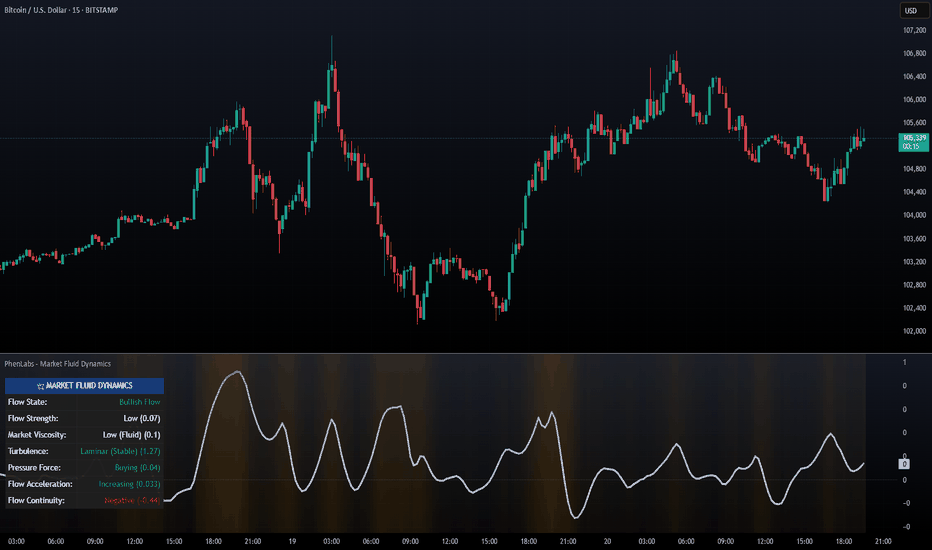This screenshot has height=550, width=932.
Task: Select the Flow Acceleration: label
Action: click(40, 484)
